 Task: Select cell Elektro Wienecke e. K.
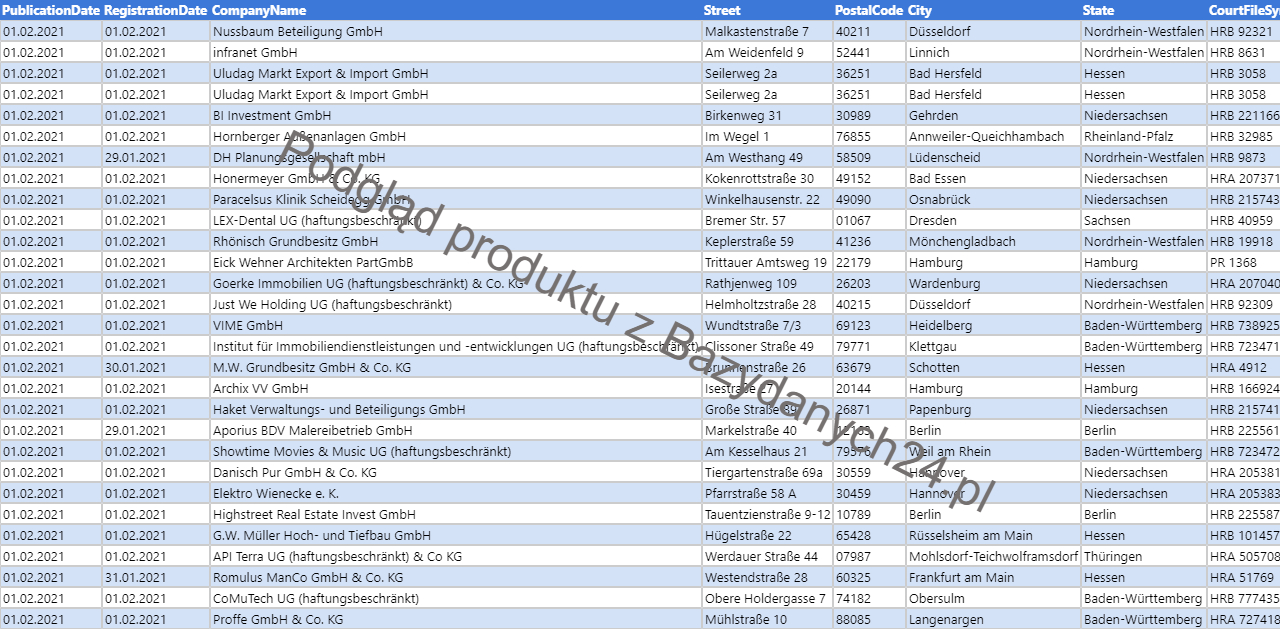456,493
